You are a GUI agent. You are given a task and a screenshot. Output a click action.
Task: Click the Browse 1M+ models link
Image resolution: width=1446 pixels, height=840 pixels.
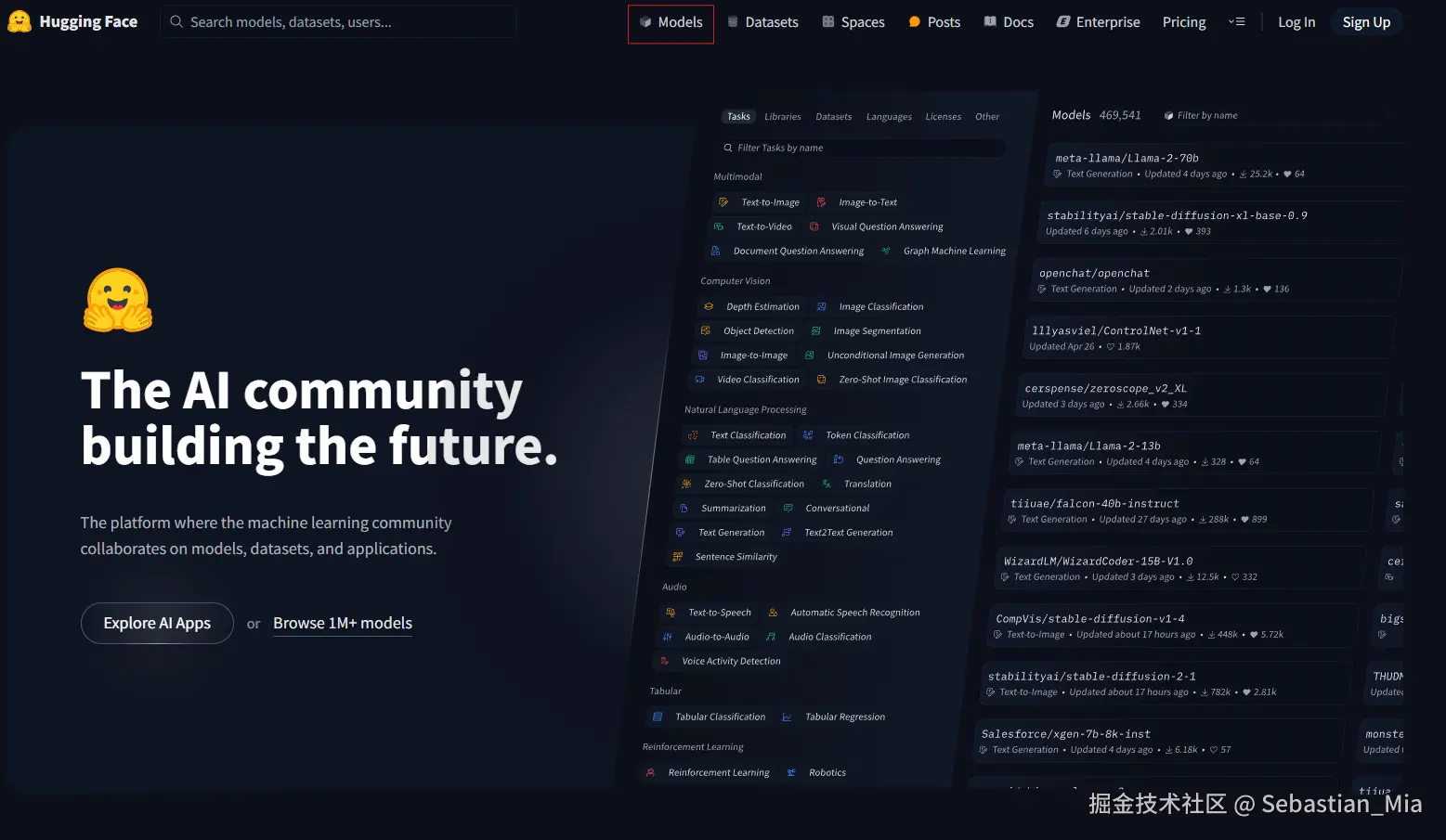[x=343, y=624]
